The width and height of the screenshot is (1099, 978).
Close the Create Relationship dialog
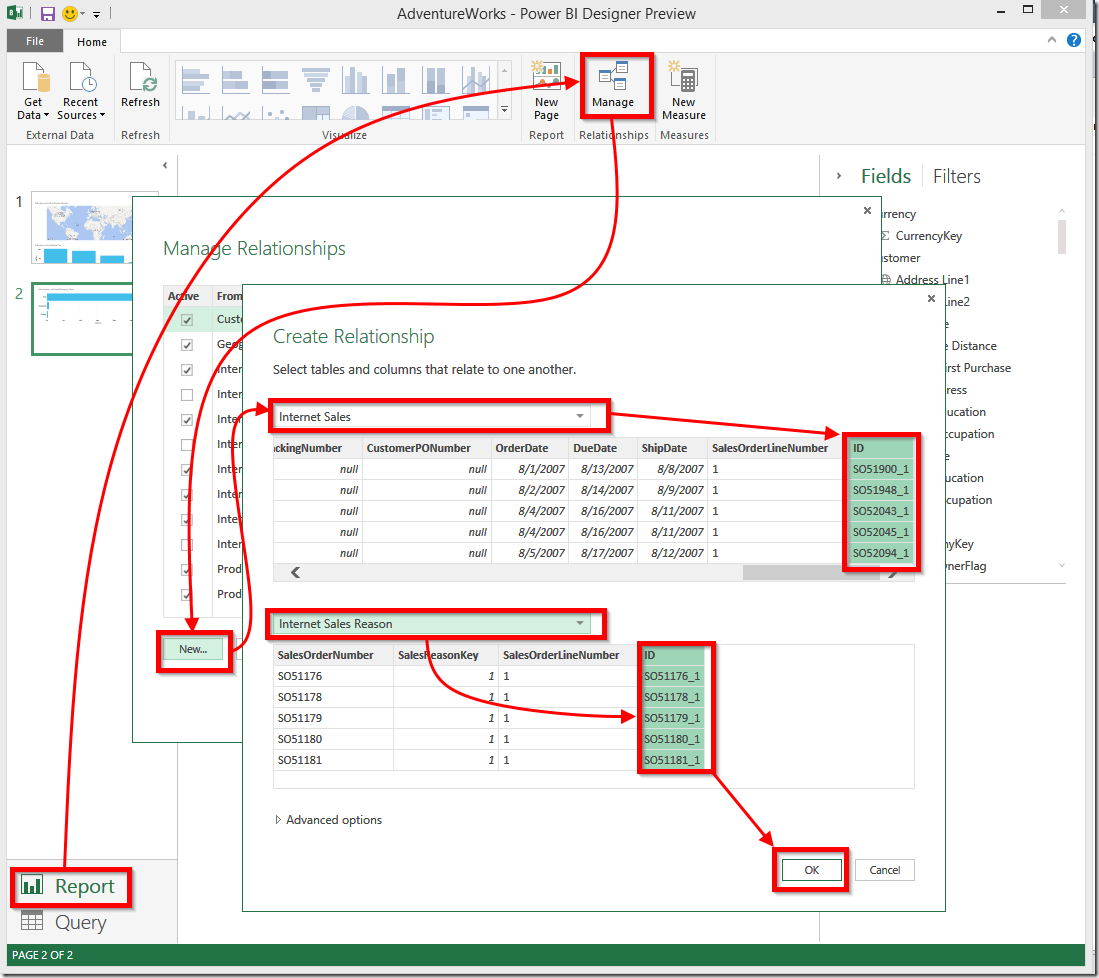[x=931, y=299]
